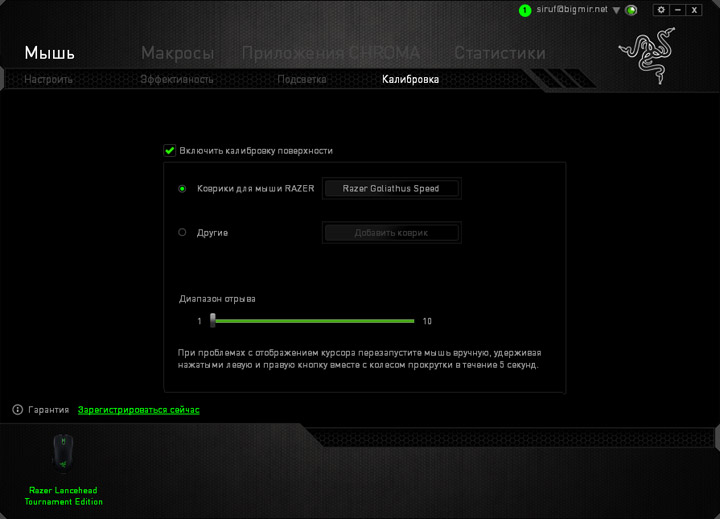Click the Razer snake logo

point(647,56)
